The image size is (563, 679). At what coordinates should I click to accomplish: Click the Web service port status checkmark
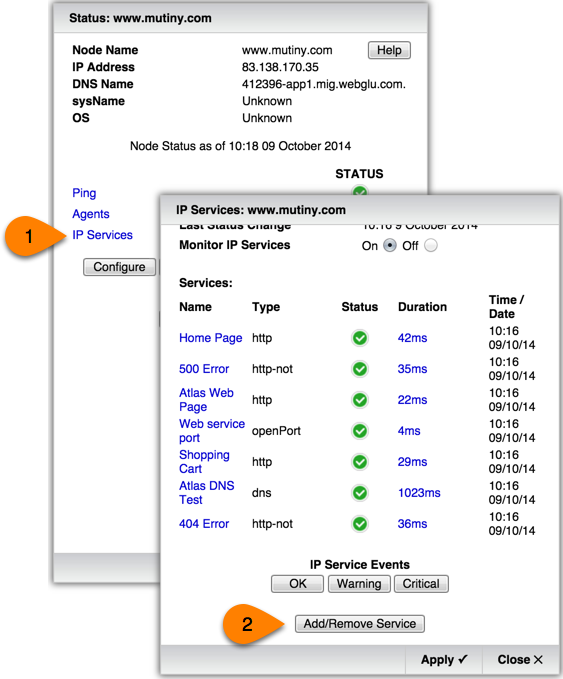click(359, 431)
